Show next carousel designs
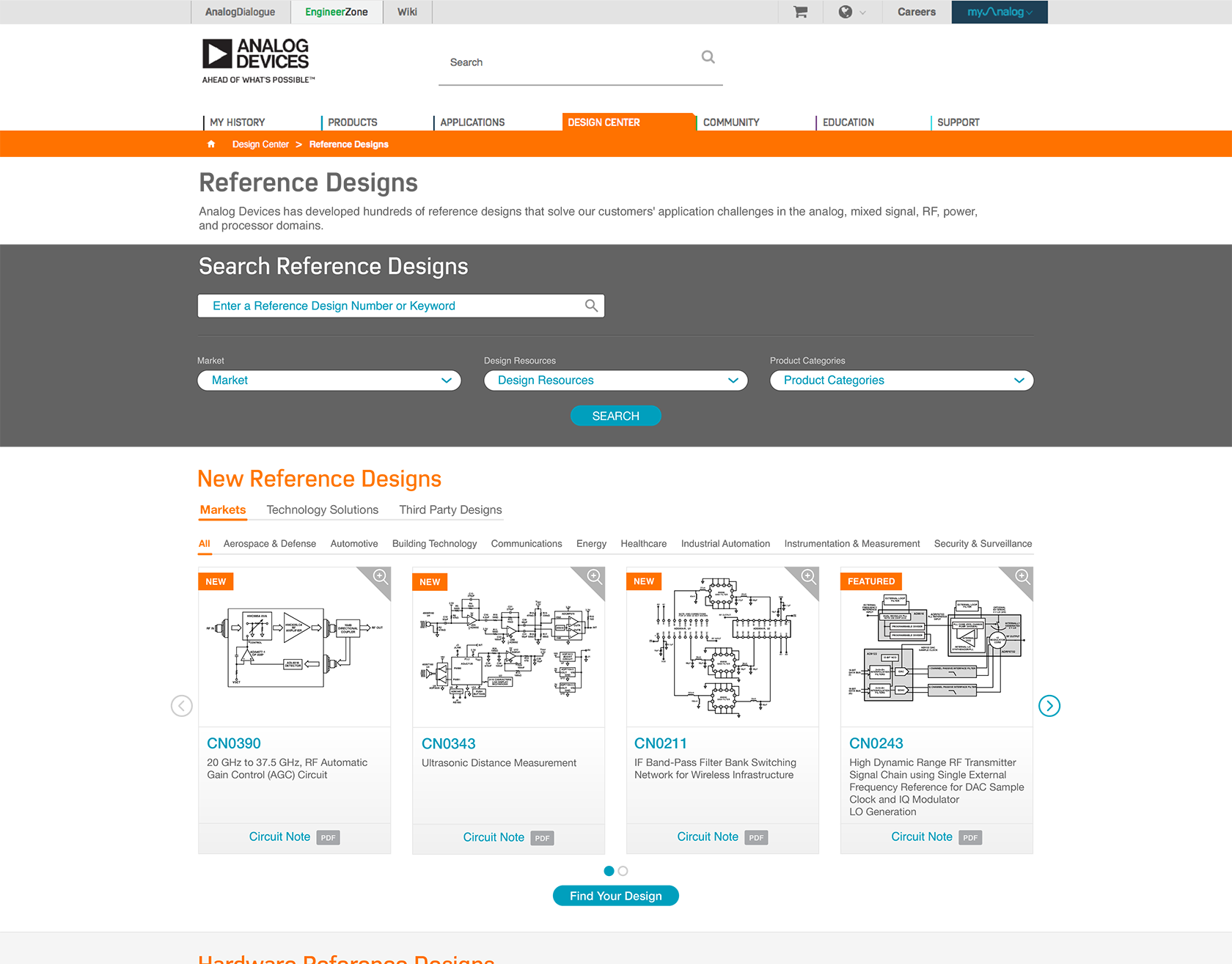This screenshot has height=964, width=1232. pos(1049,705)
